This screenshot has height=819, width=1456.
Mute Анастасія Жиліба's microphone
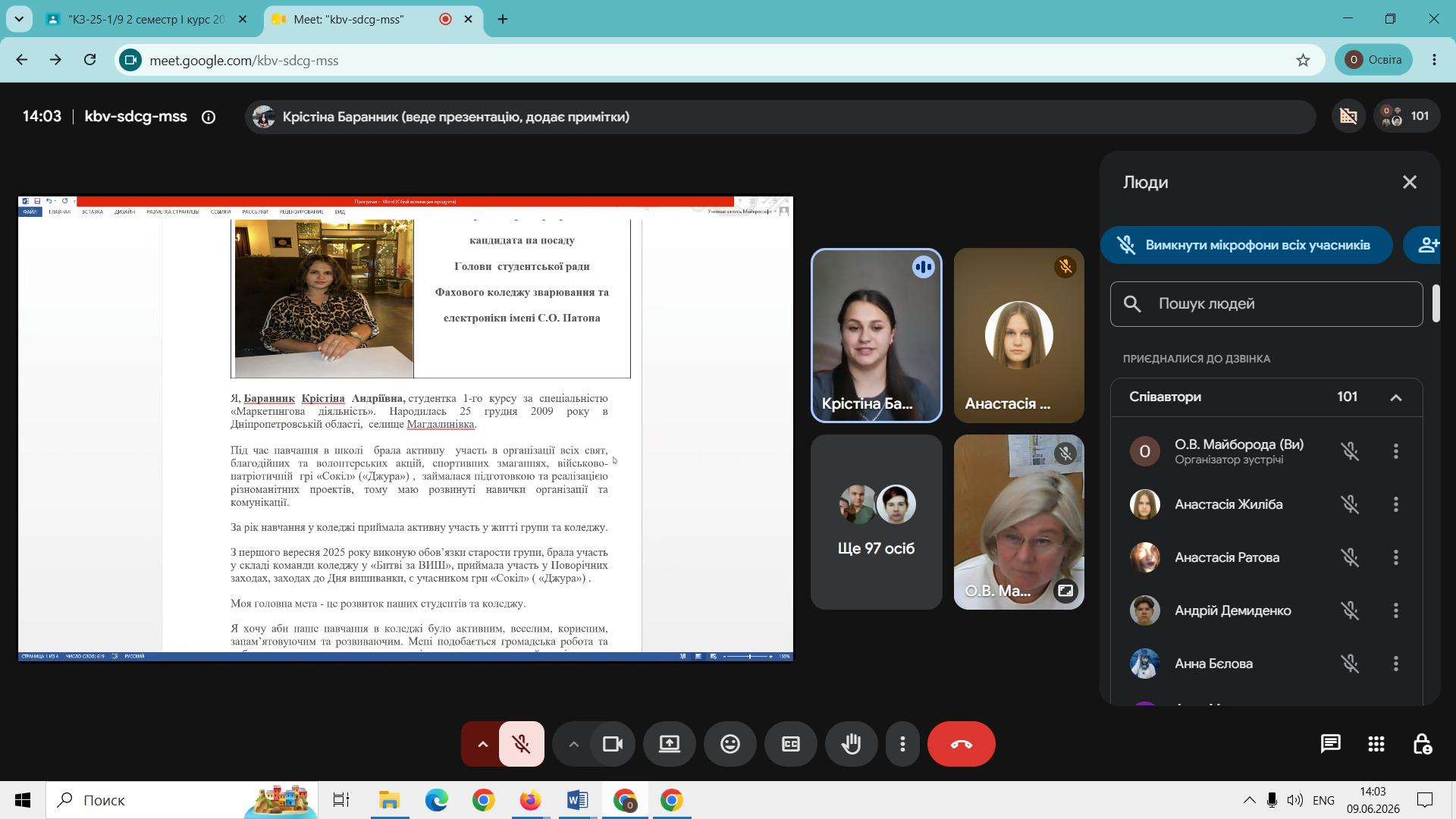1350,504
